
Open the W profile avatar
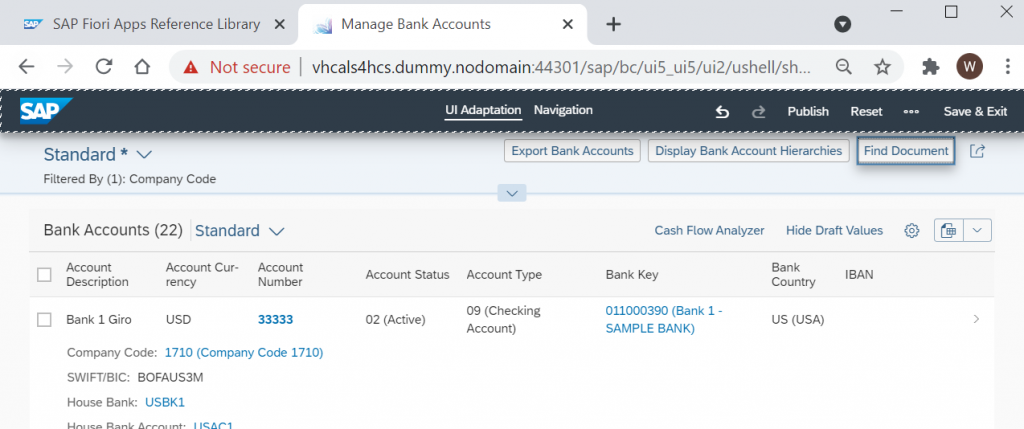[969, 67]
